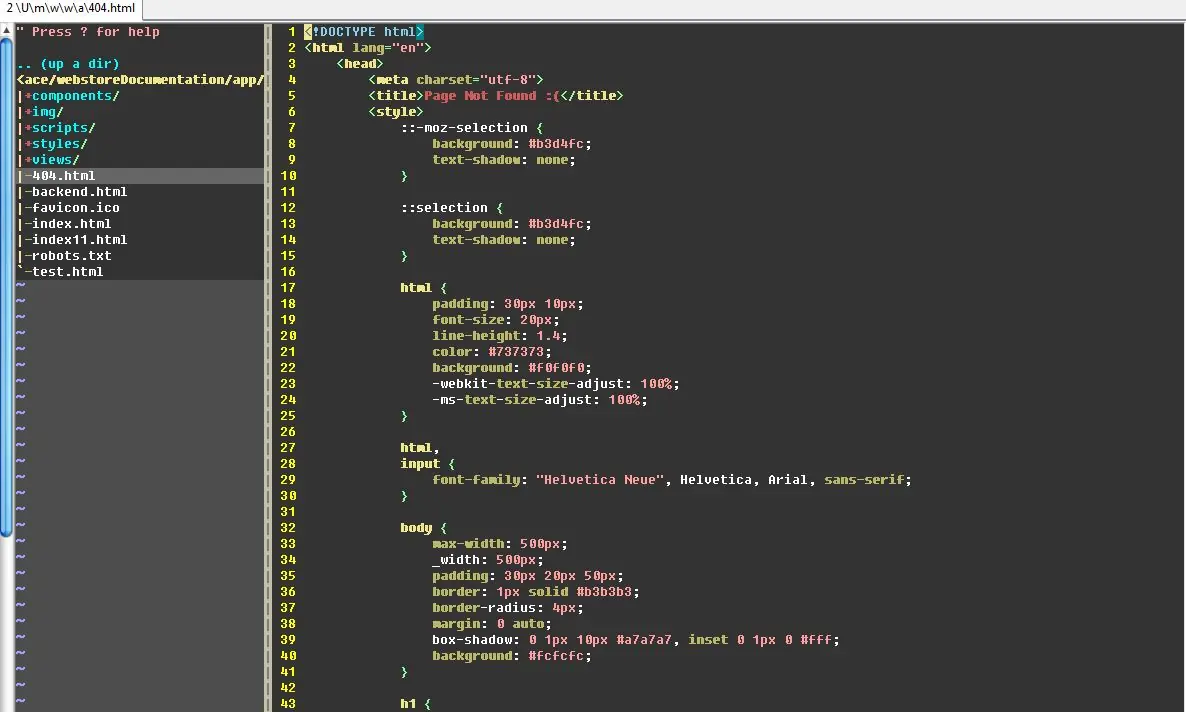
Task: Click the scrollbar up arrow at left edge
Action: (x=6, y=30)
